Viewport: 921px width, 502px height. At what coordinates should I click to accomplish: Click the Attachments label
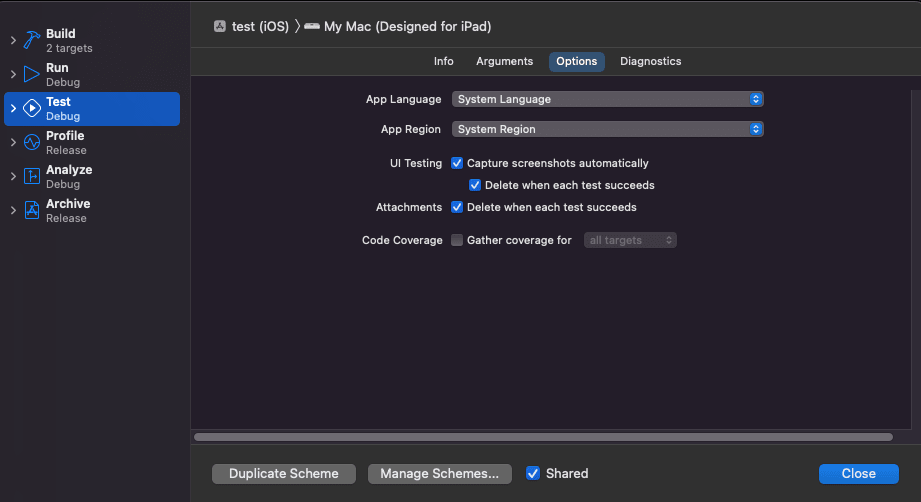coord(409,207)
